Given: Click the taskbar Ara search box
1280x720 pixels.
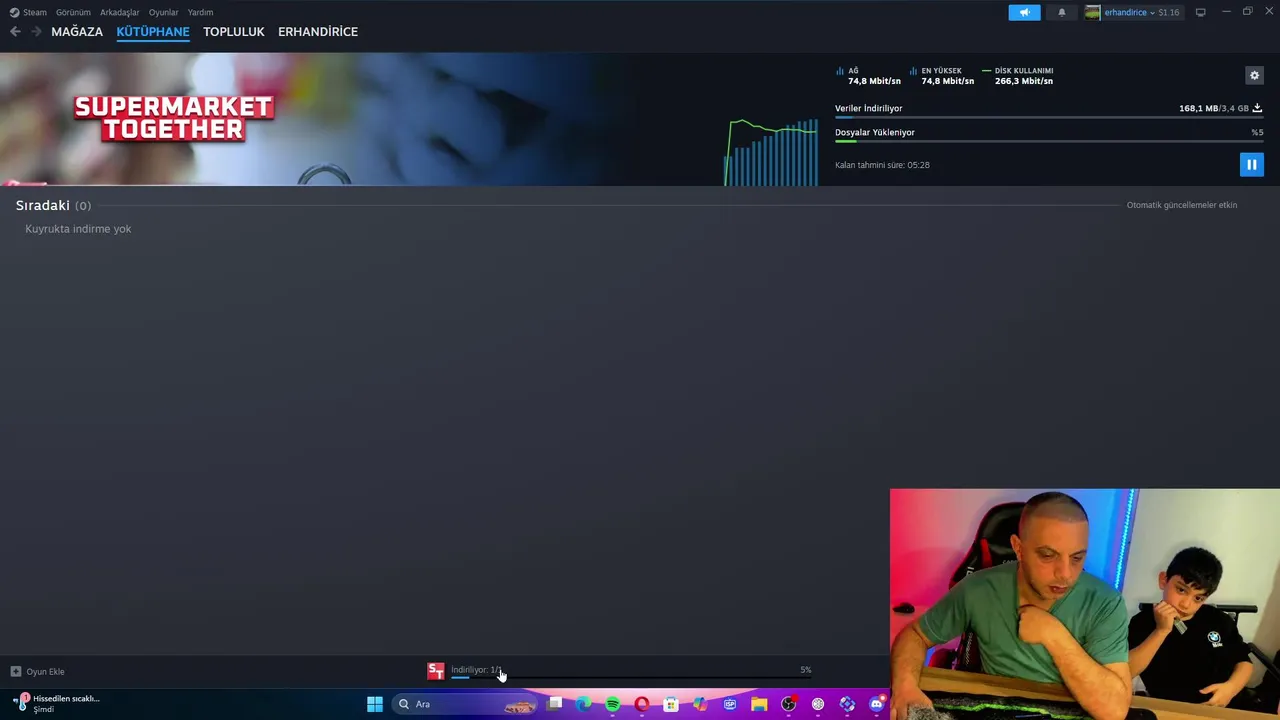Looking at the screenshot, I should pos(466,704).
